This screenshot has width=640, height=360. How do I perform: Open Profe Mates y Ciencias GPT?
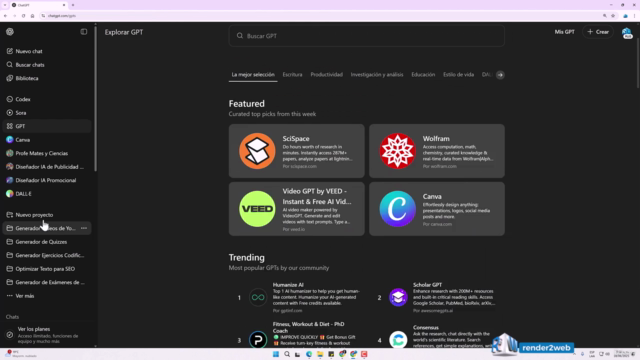point(47,153)
